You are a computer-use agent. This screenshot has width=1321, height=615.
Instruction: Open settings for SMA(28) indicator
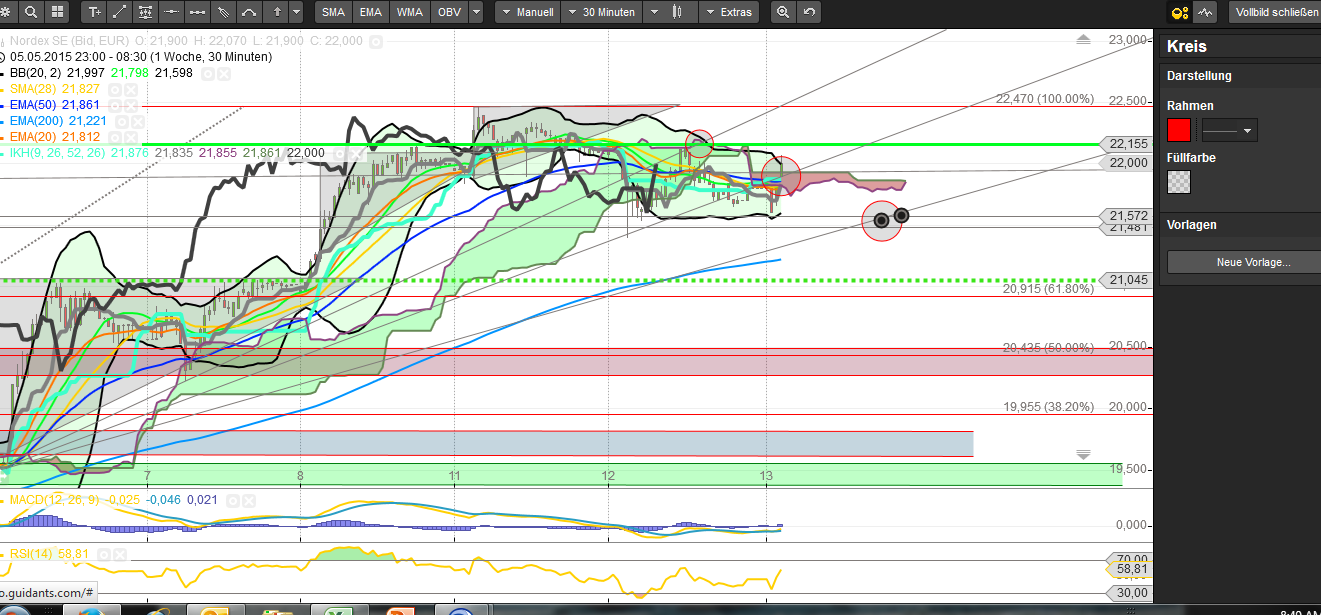point(116,89)
